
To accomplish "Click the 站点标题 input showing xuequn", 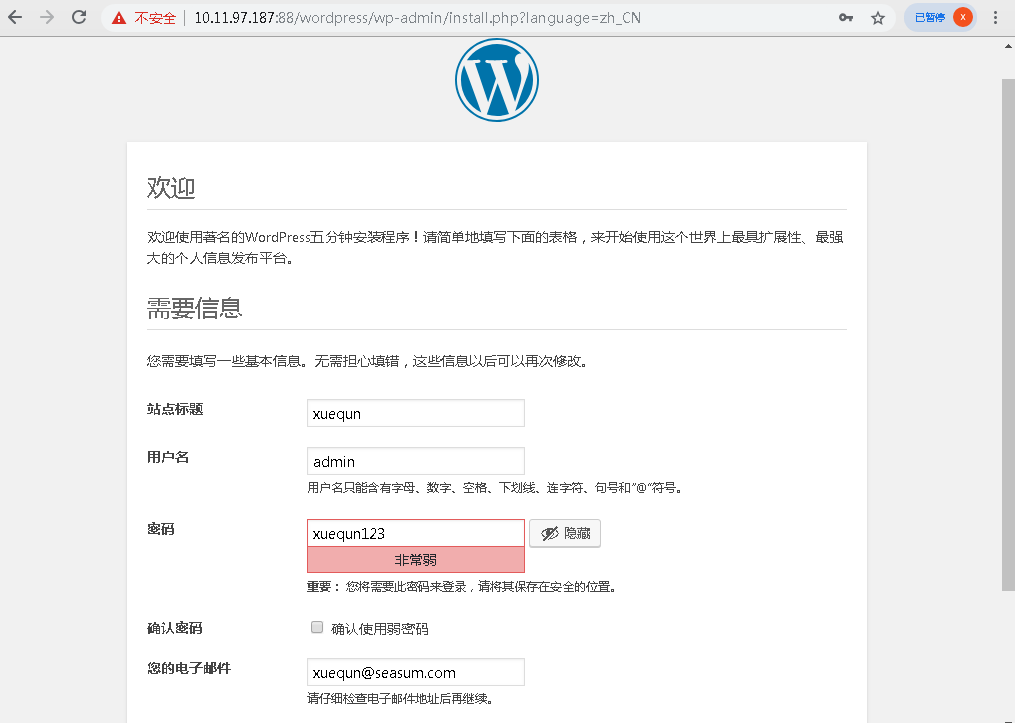I will click(x=415, y=413).
